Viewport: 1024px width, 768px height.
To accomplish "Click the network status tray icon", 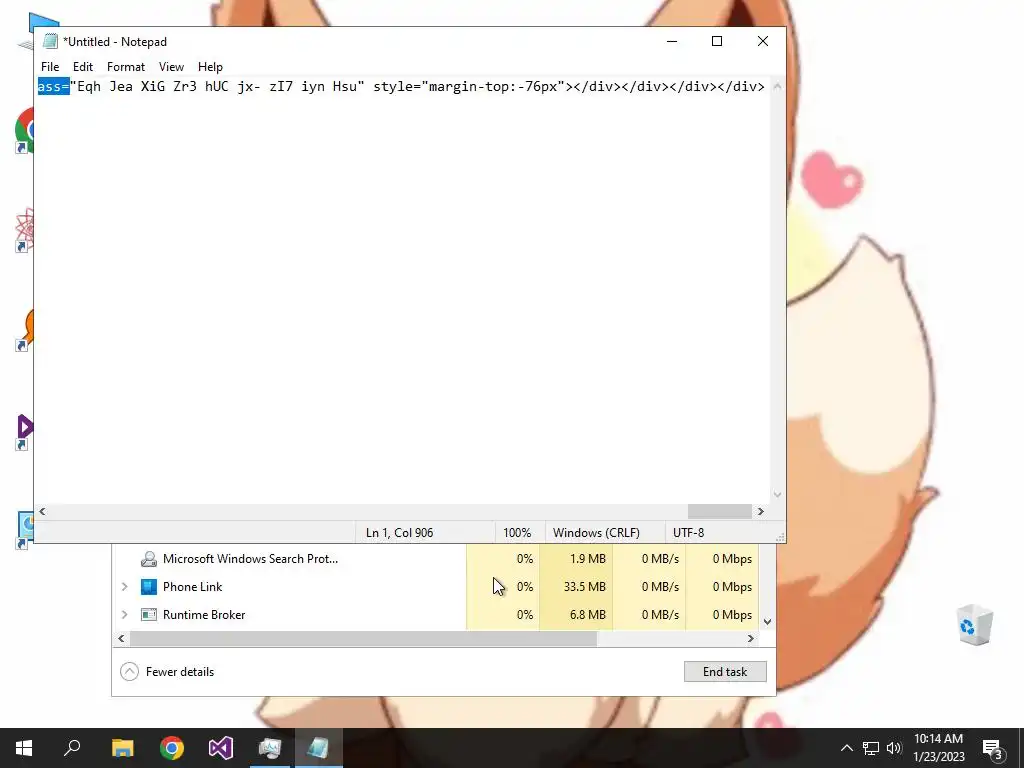I will (871, 748).
